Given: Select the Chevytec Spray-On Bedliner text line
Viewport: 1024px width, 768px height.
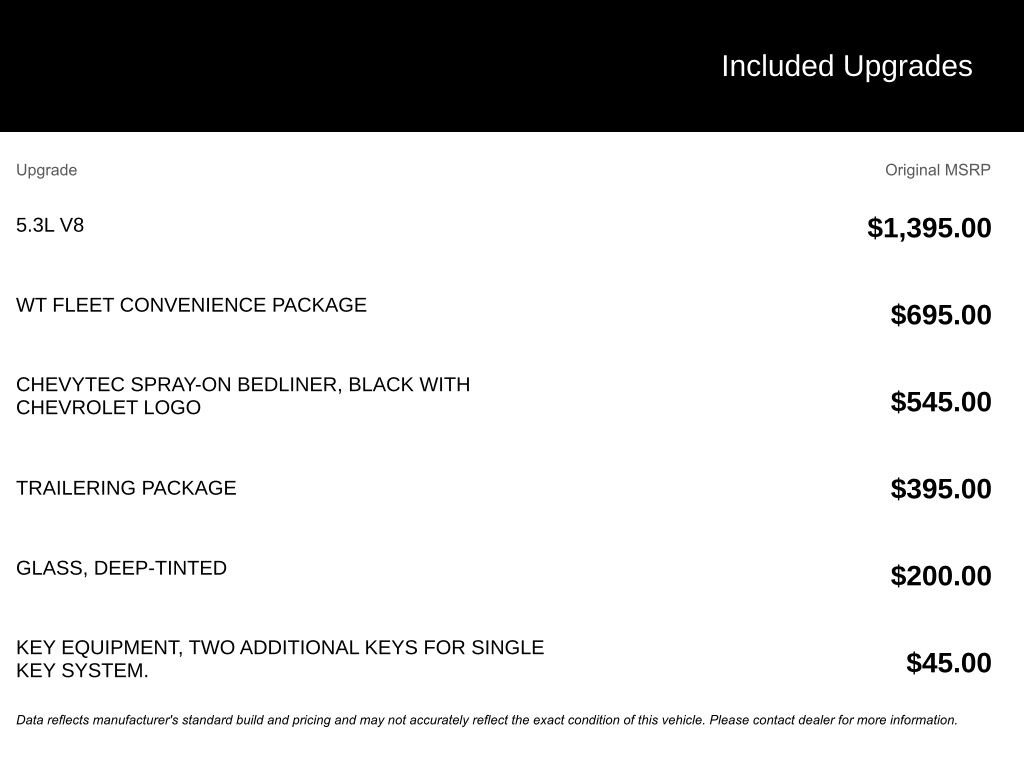Looking at the screenshot, I should coord(243,385).
